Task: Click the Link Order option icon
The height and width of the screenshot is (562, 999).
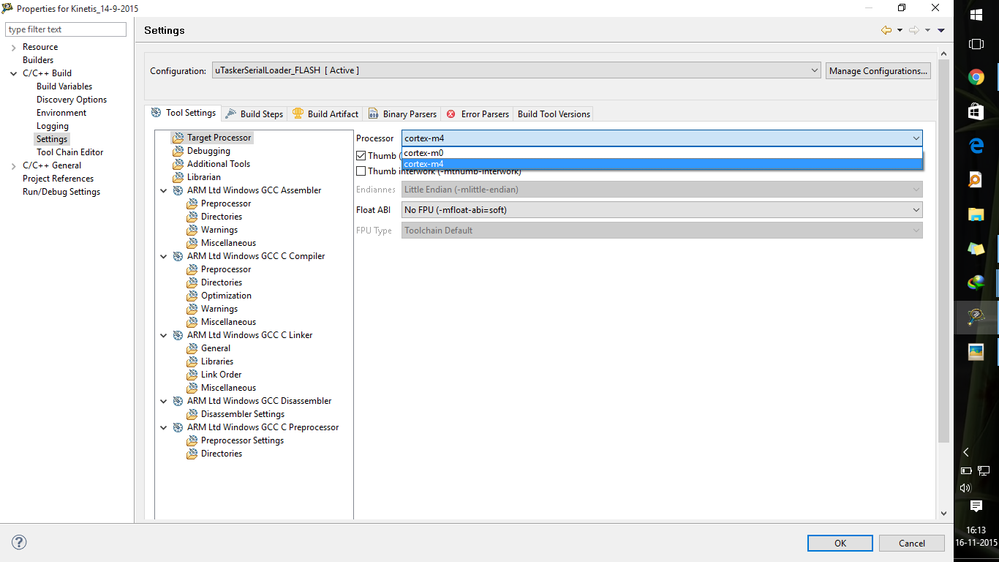Action: tap(192, 374)
